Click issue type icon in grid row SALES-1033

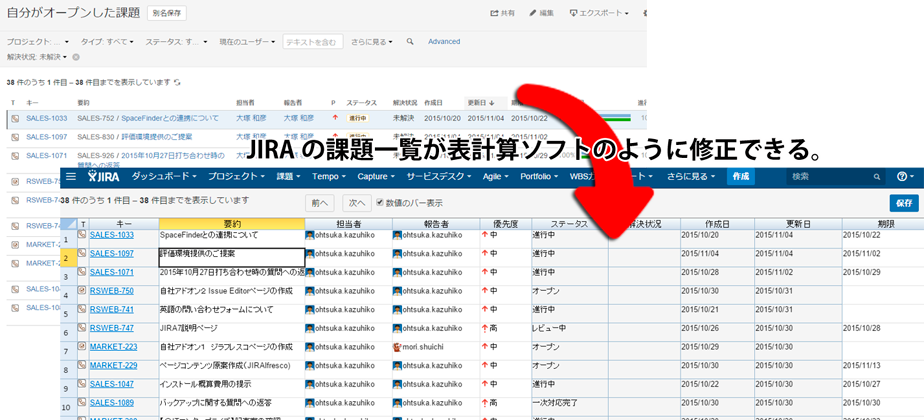point(83,234)
